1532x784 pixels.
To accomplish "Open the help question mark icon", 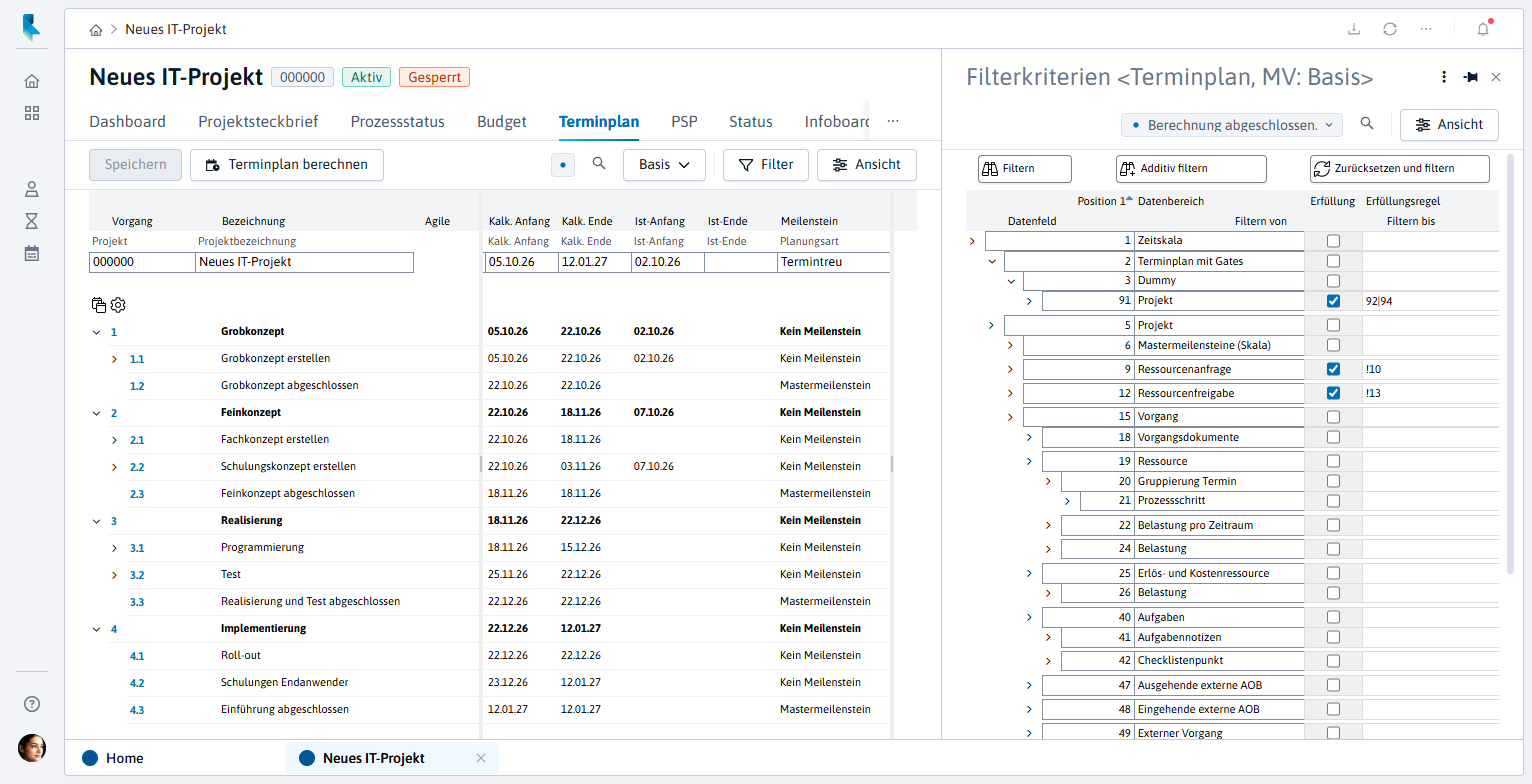I will pos(32,704).
